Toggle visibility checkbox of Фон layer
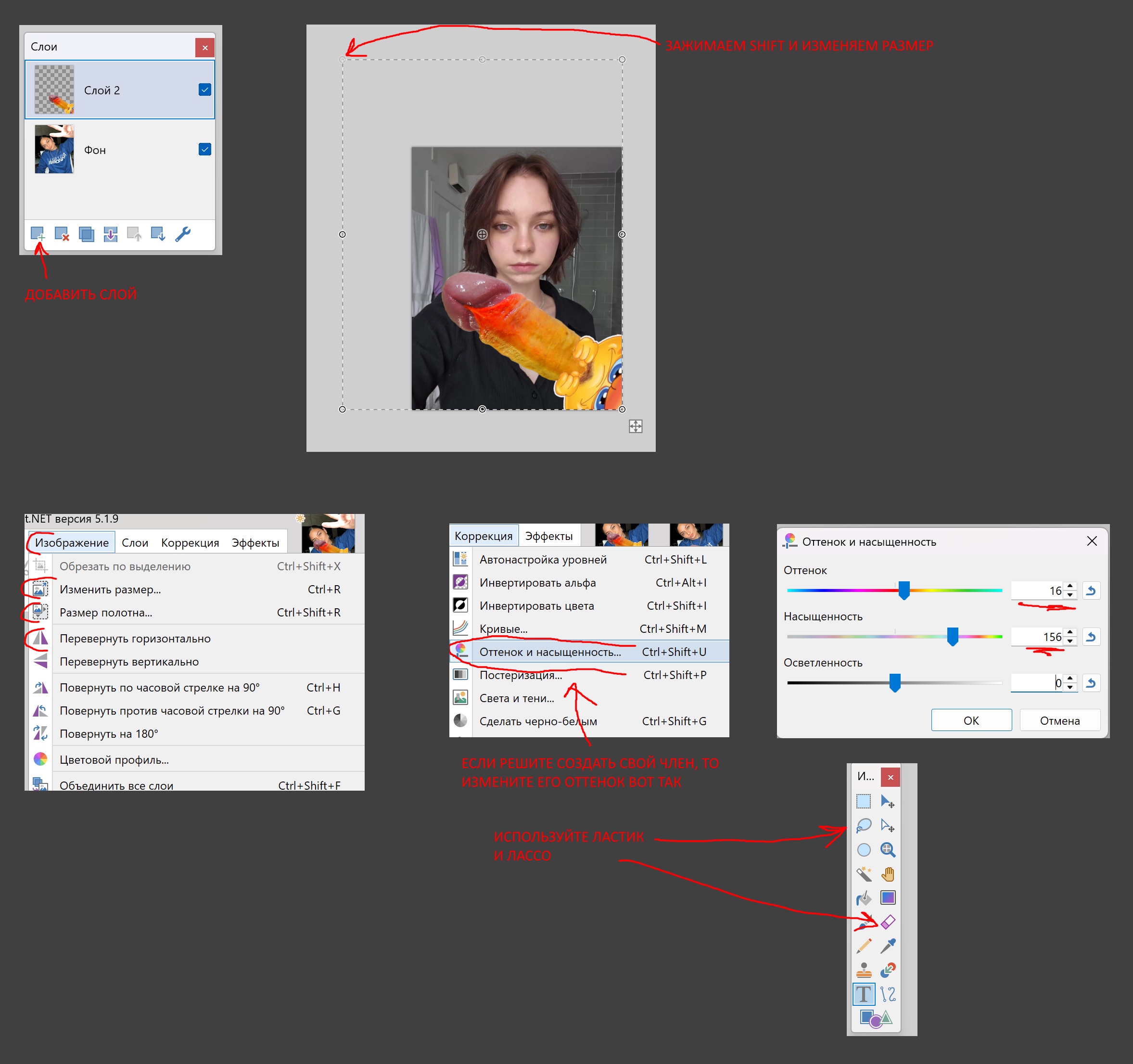Viewport: 1133px width, 1064px height. click(204, 149)
